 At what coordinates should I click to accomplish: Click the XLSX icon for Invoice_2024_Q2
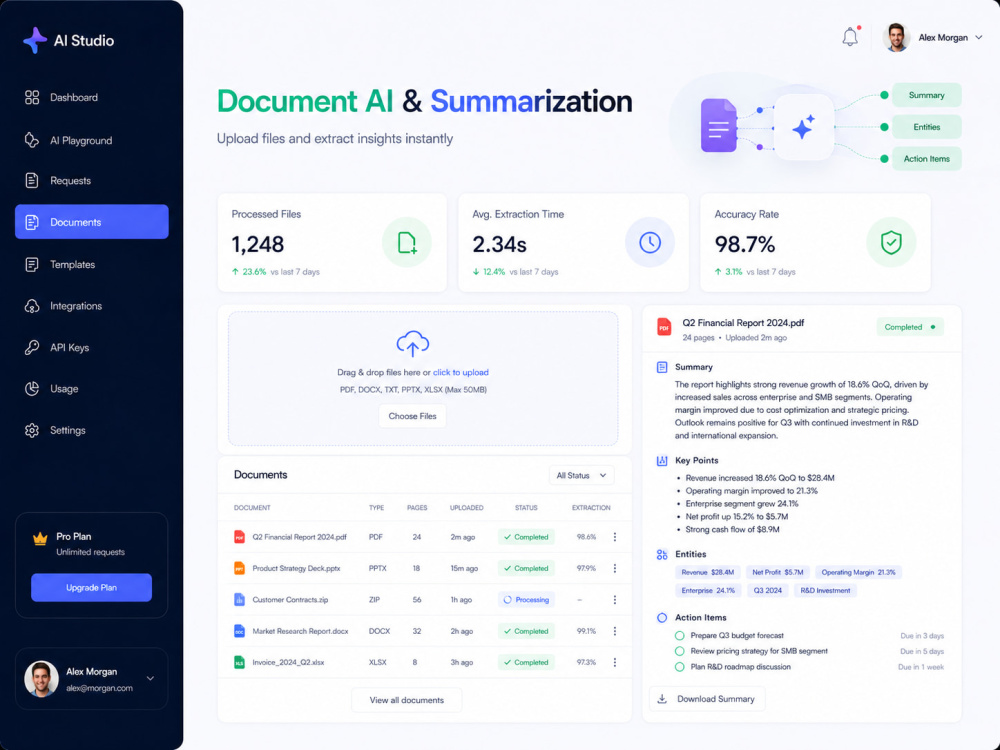239,662
